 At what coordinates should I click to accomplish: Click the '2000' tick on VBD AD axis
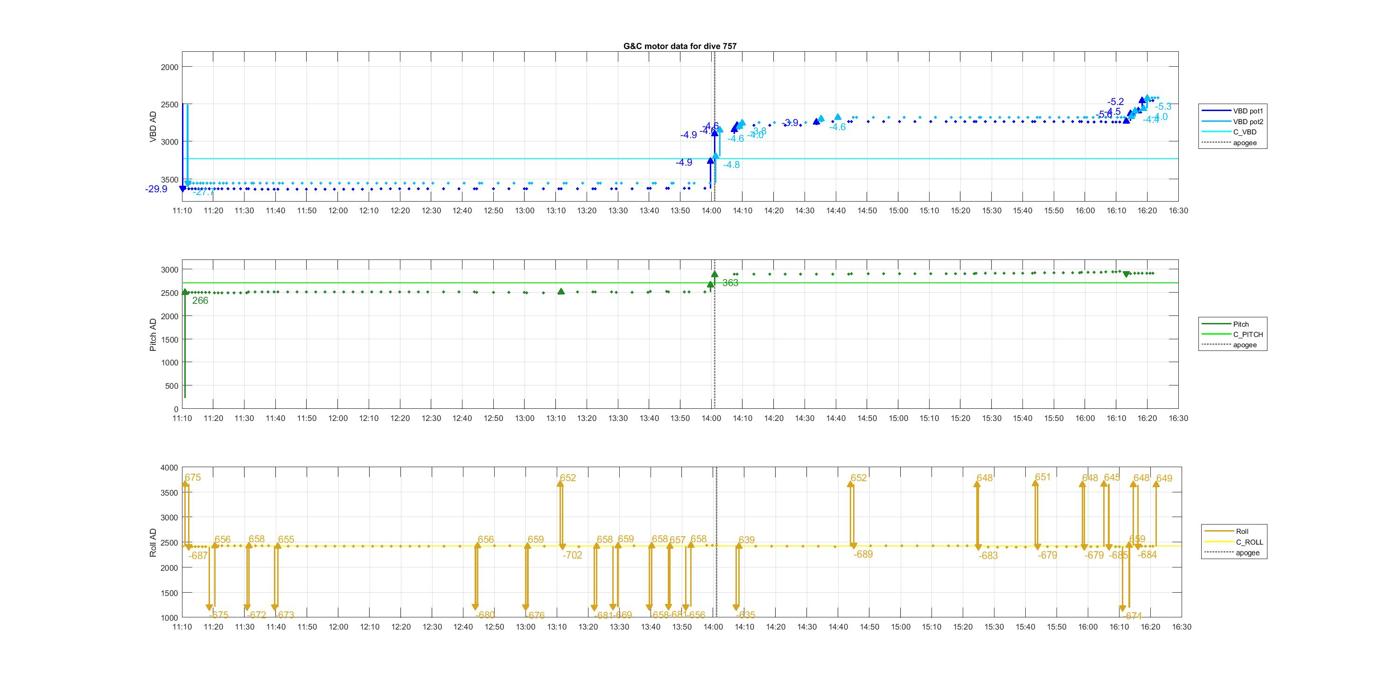(x=168, y=67)
